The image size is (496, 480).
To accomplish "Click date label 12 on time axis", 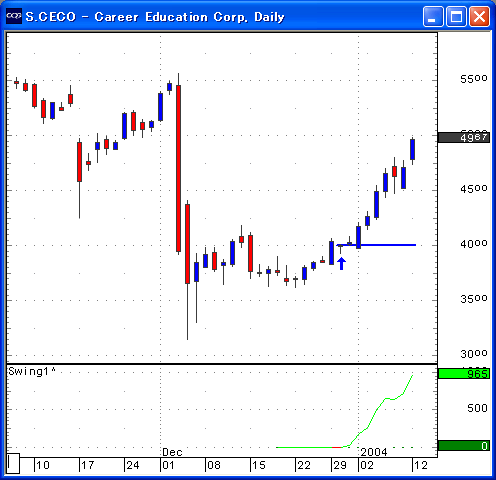I will (x=421, y=465).
